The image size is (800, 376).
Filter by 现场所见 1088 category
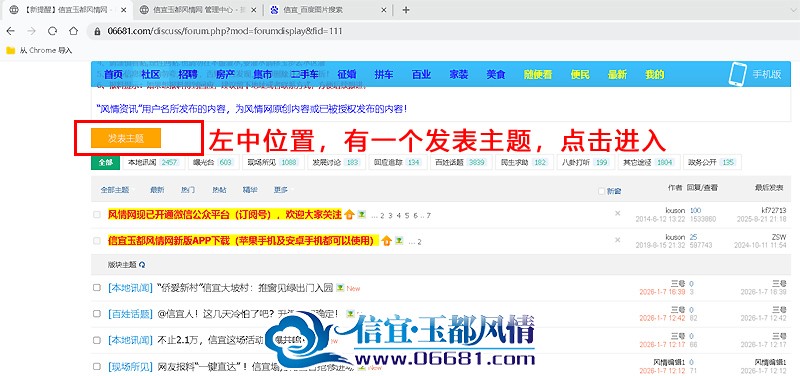click(273, 162)
